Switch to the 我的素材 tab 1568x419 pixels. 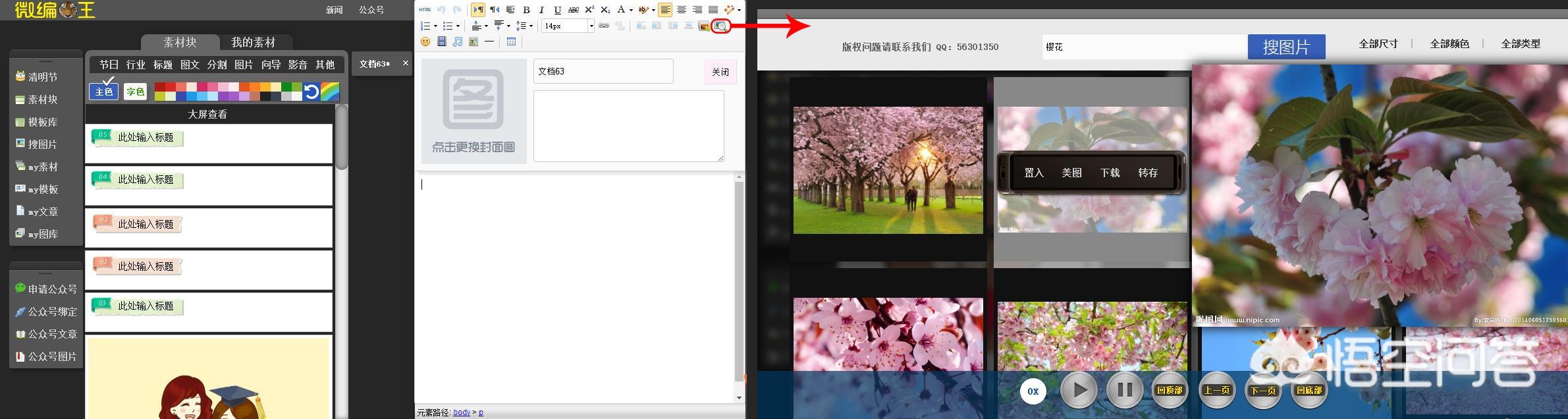coord(253,43)
